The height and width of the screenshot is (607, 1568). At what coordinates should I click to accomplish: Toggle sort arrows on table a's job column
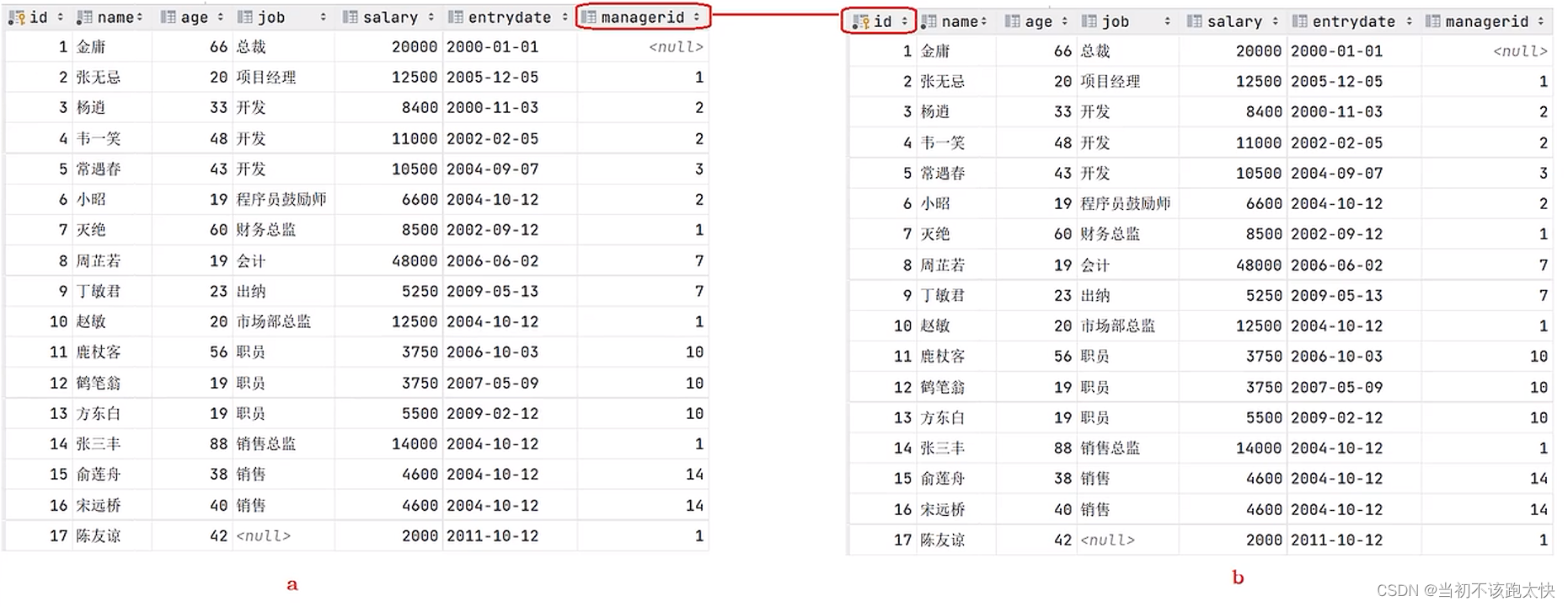click(323, 17)
